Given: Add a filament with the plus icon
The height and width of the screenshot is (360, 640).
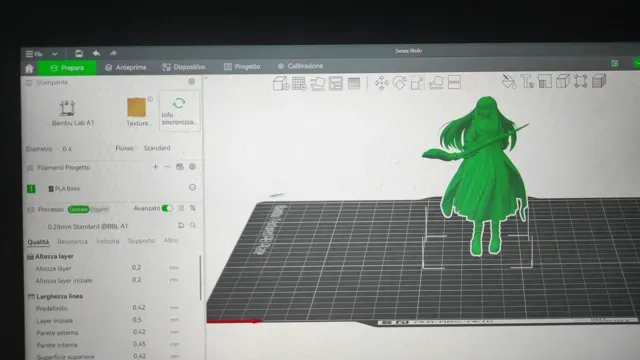Looking at the screenshot, I should coord(155,167).
